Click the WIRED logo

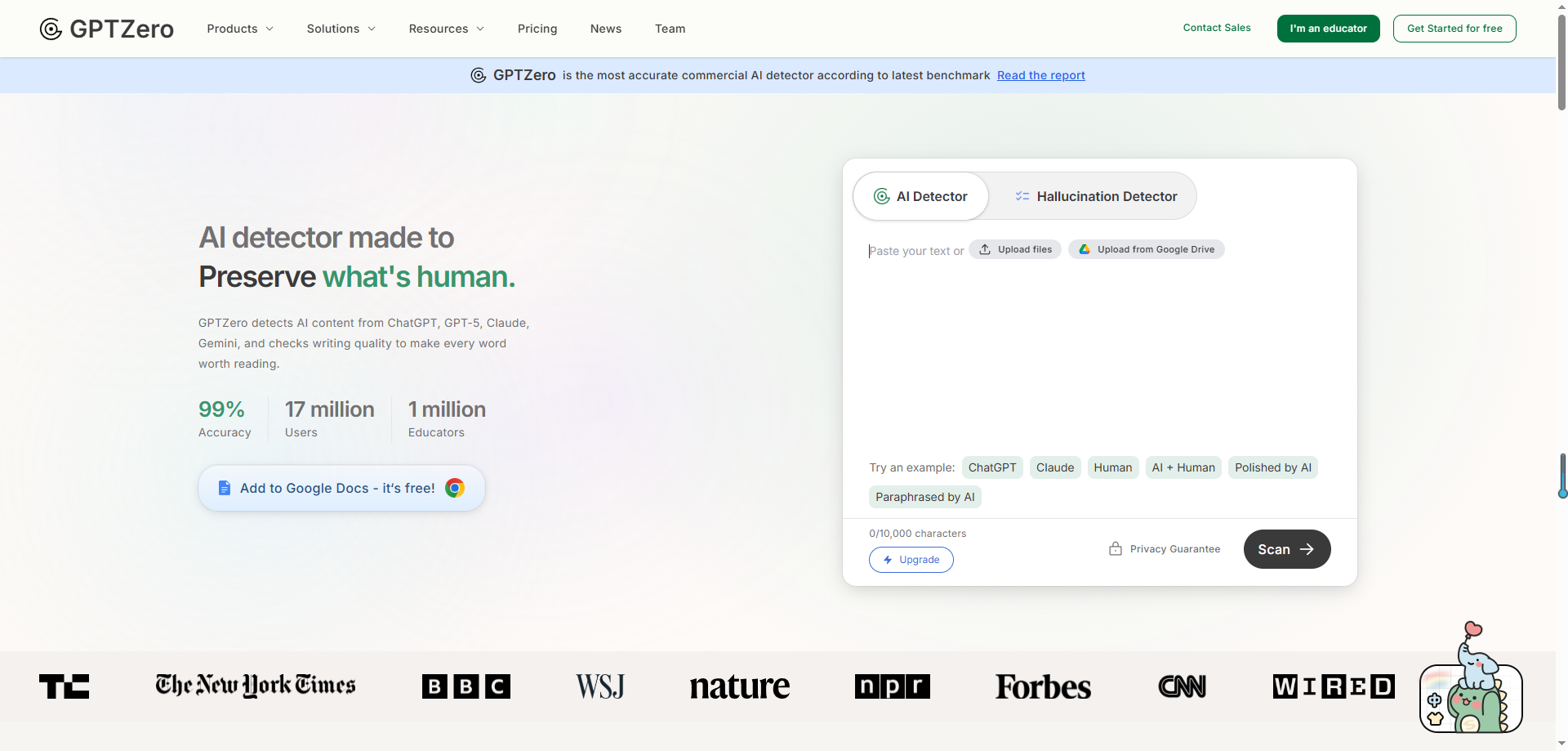[1334, 686]
